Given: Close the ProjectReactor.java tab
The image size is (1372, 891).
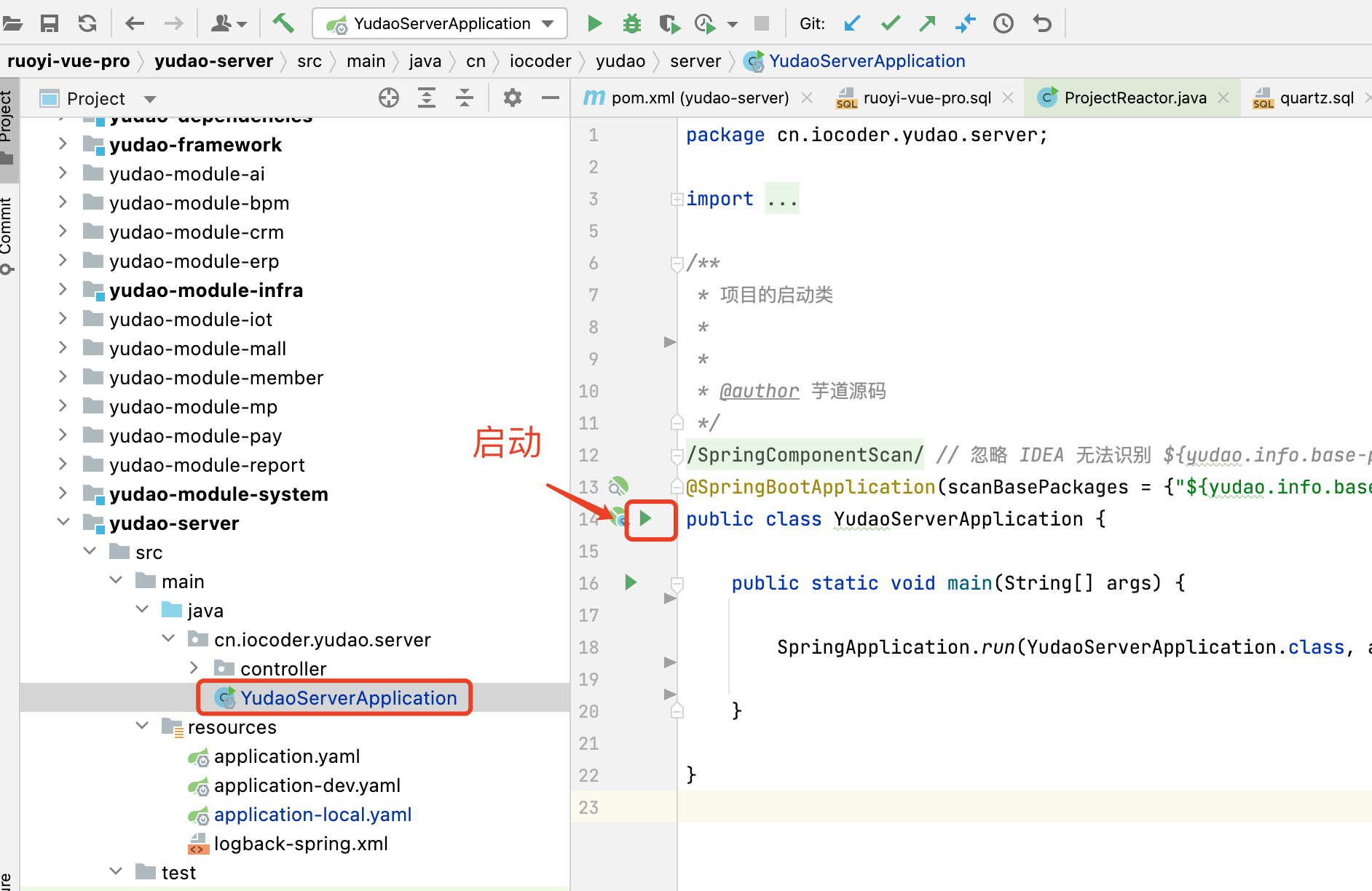Looking at the screenshot, I should [1223, 98].
